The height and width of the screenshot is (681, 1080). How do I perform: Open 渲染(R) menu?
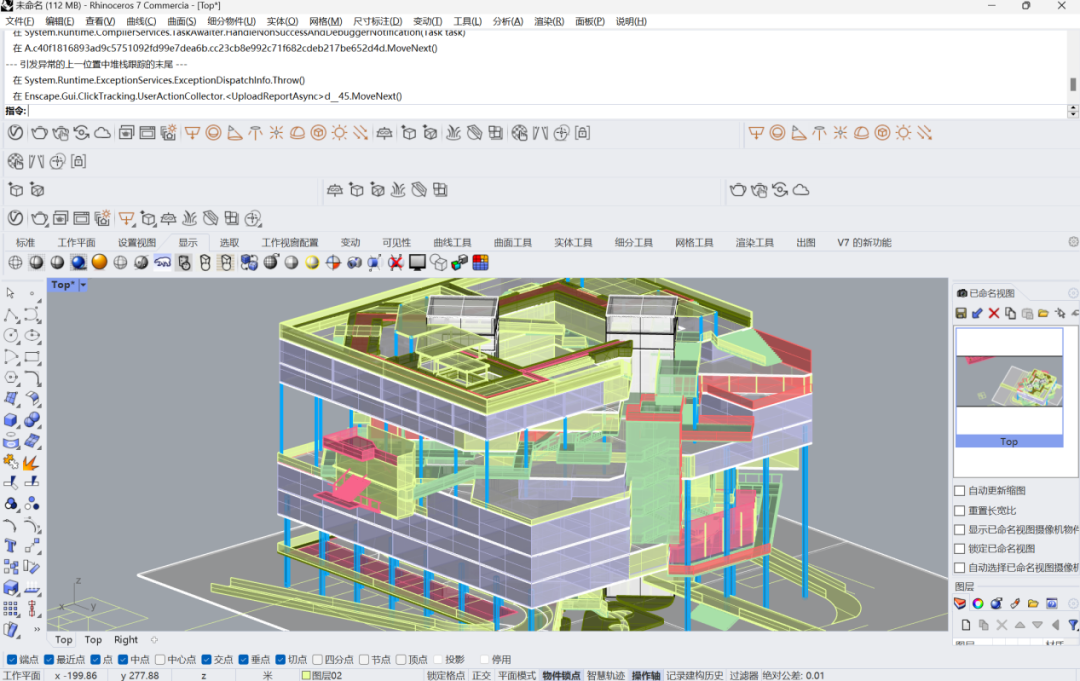point(549,21)
